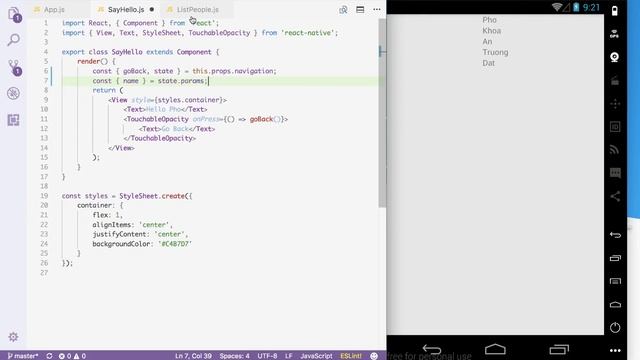This screenshot has width=640, height=360.
Task: Tap the Android home navigation button
Action: pyautogui.click(x=495, y=349)
